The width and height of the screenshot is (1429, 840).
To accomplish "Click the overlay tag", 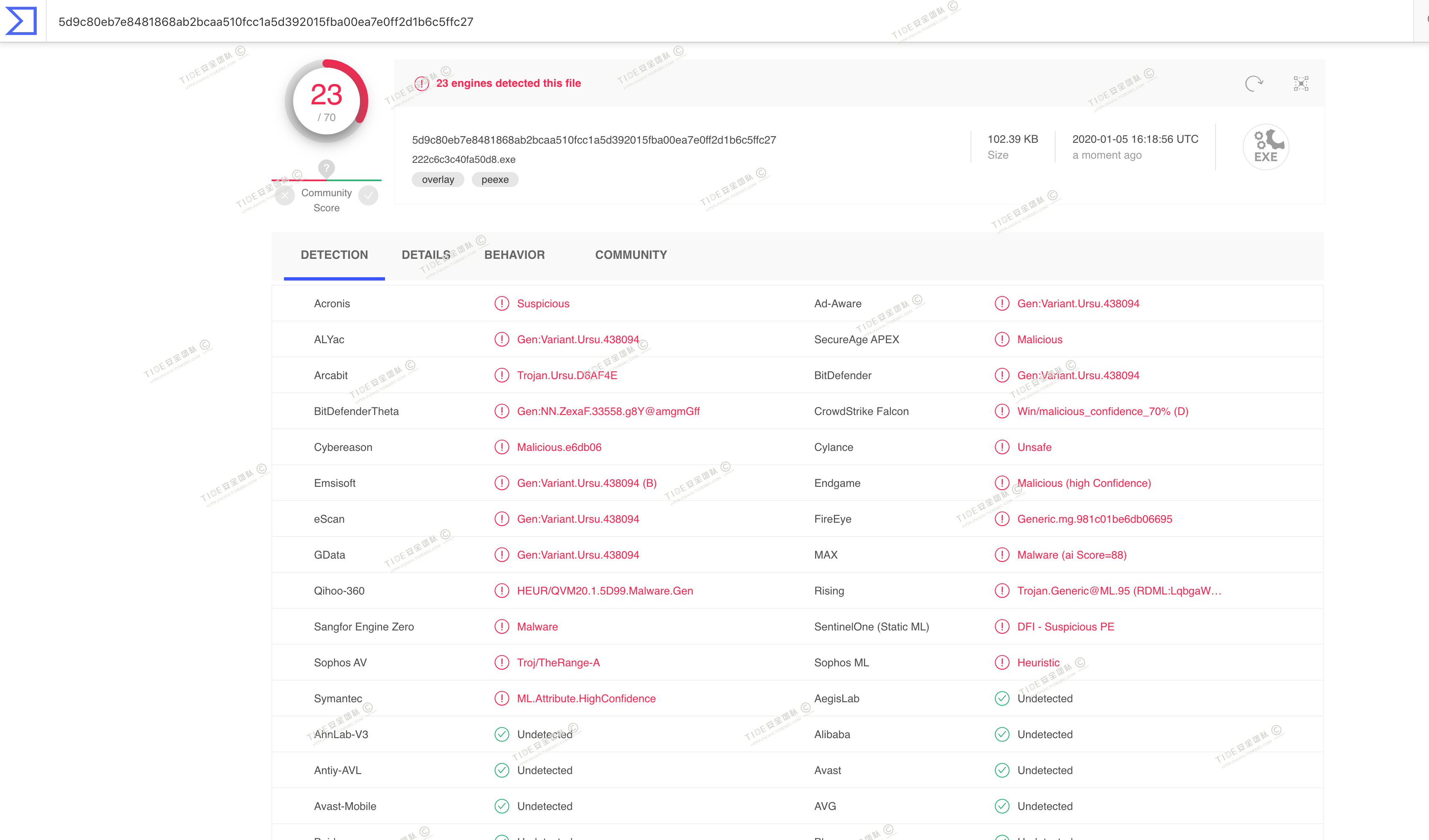I will 437,180.
